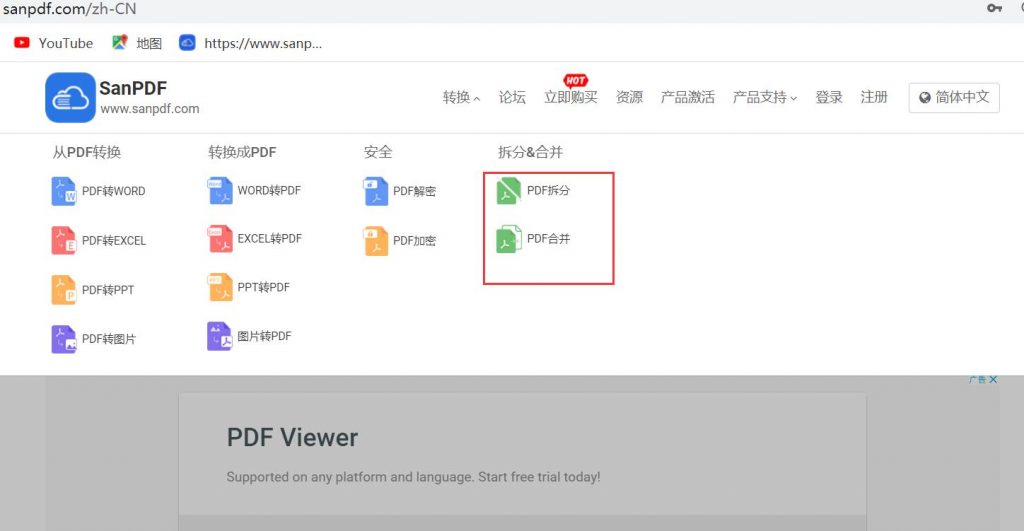Click the YouTube bookmark icon

22,42
